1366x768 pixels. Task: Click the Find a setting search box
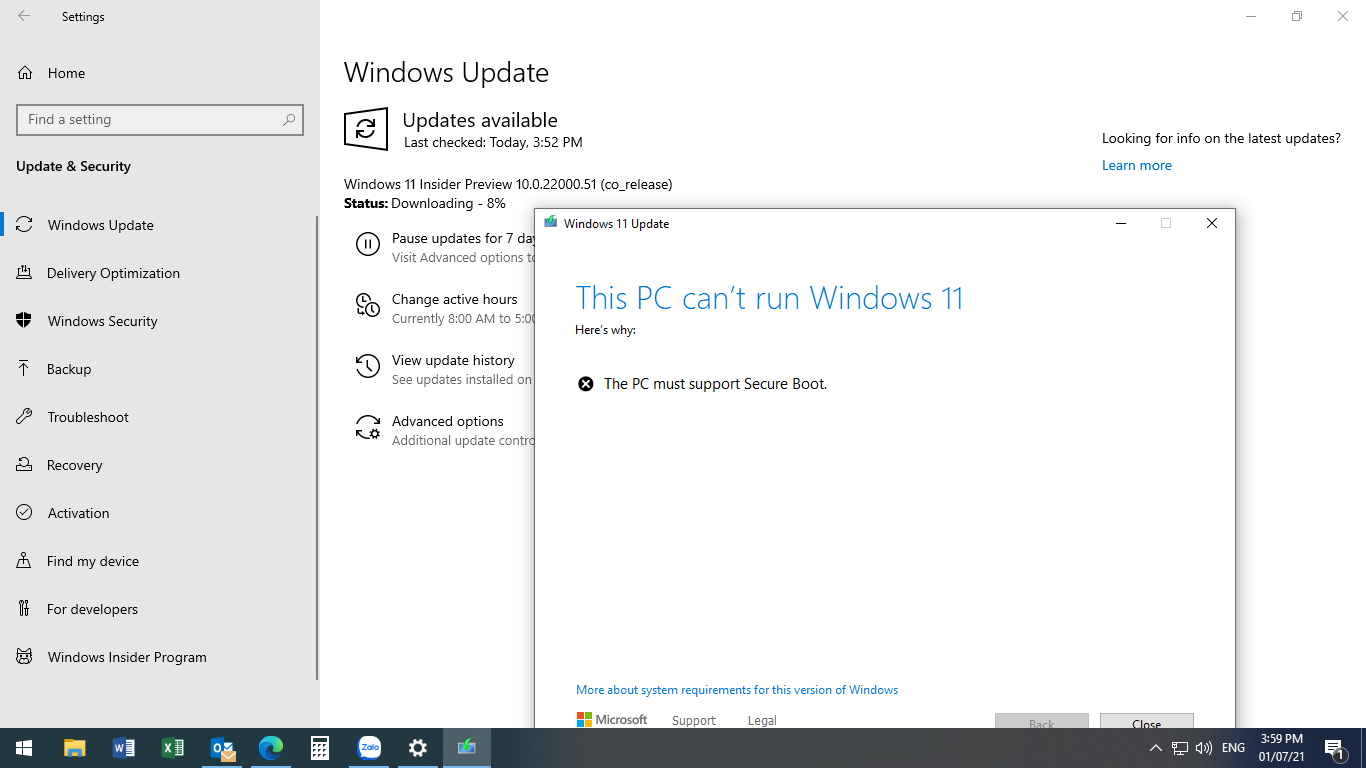click(x=160, y=120)
